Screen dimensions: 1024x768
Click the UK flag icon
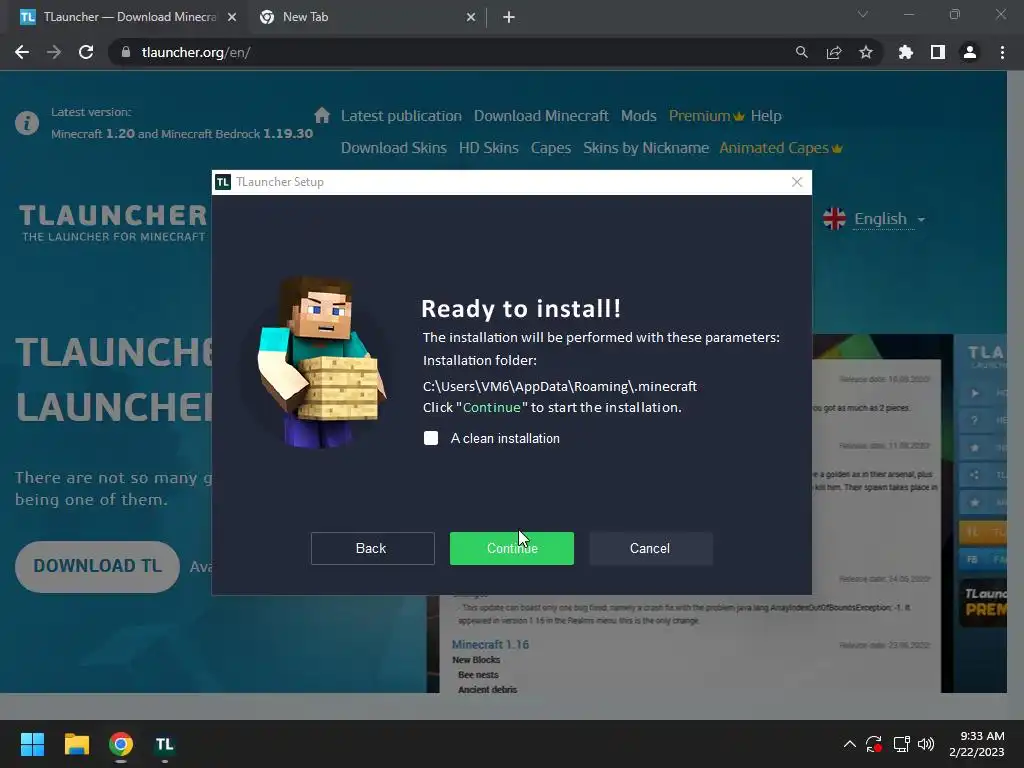pyautogui.click(x=835, y=219)
